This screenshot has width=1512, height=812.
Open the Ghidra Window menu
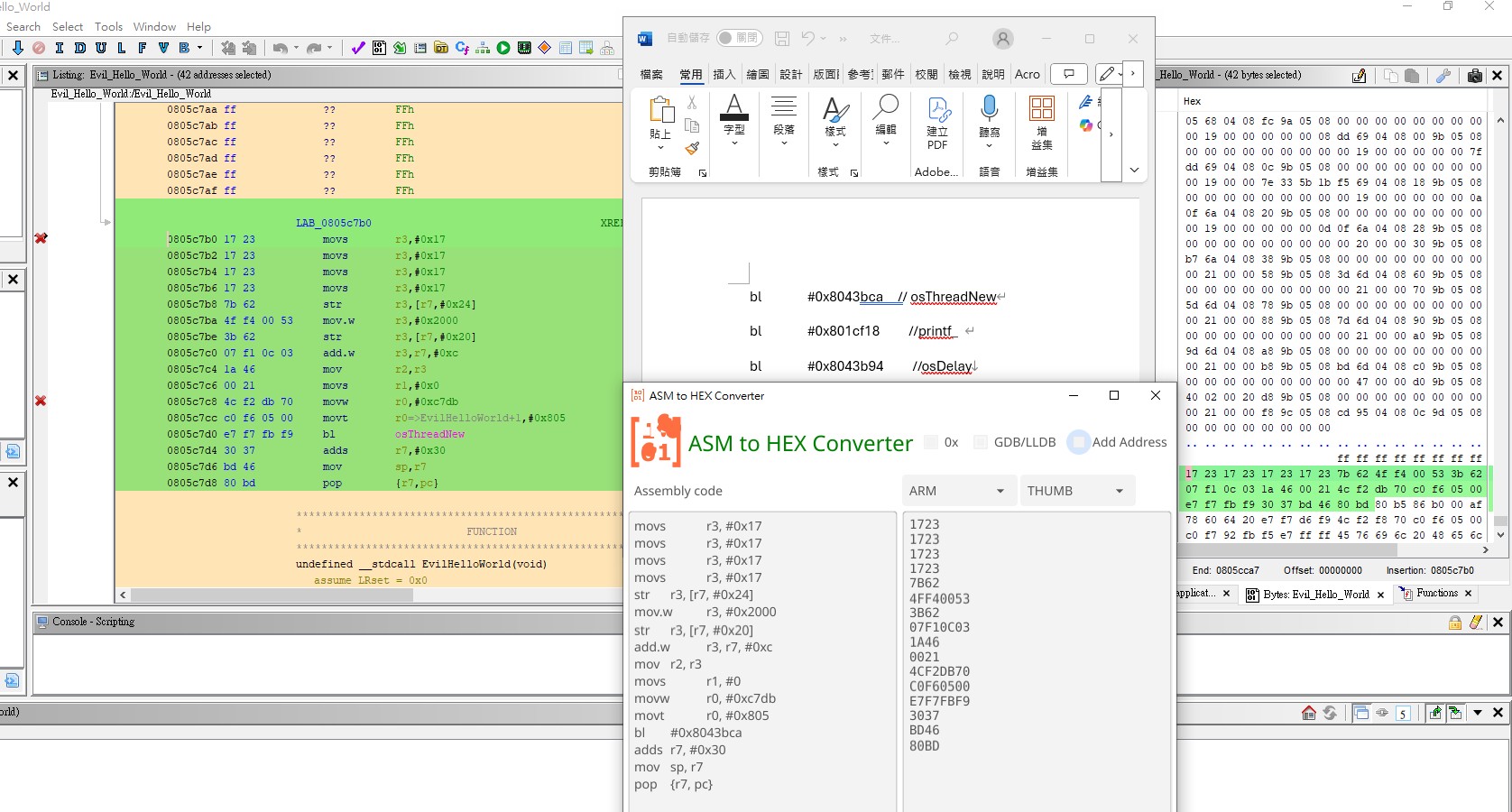154,26
